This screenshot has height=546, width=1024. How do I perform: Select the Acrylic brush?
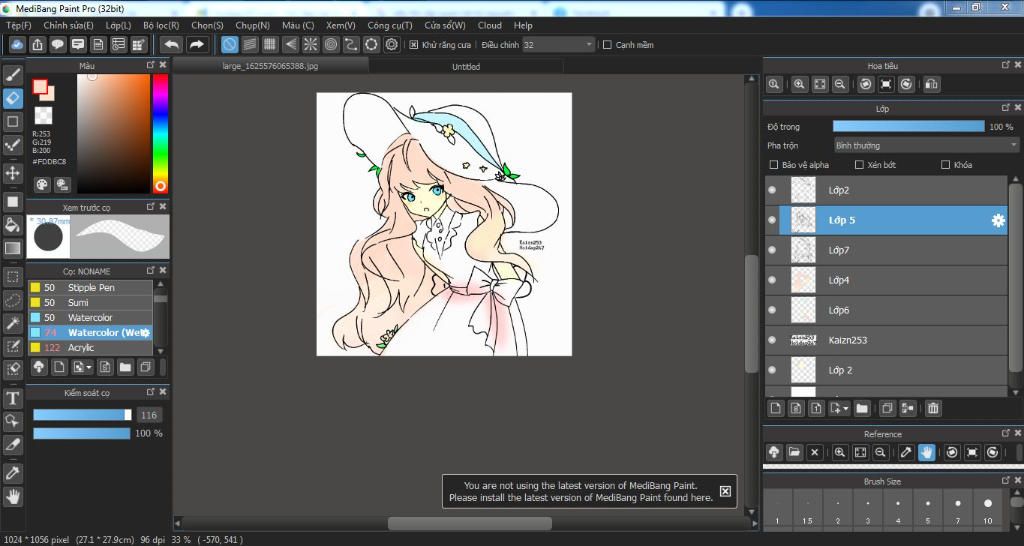[90, 347]
